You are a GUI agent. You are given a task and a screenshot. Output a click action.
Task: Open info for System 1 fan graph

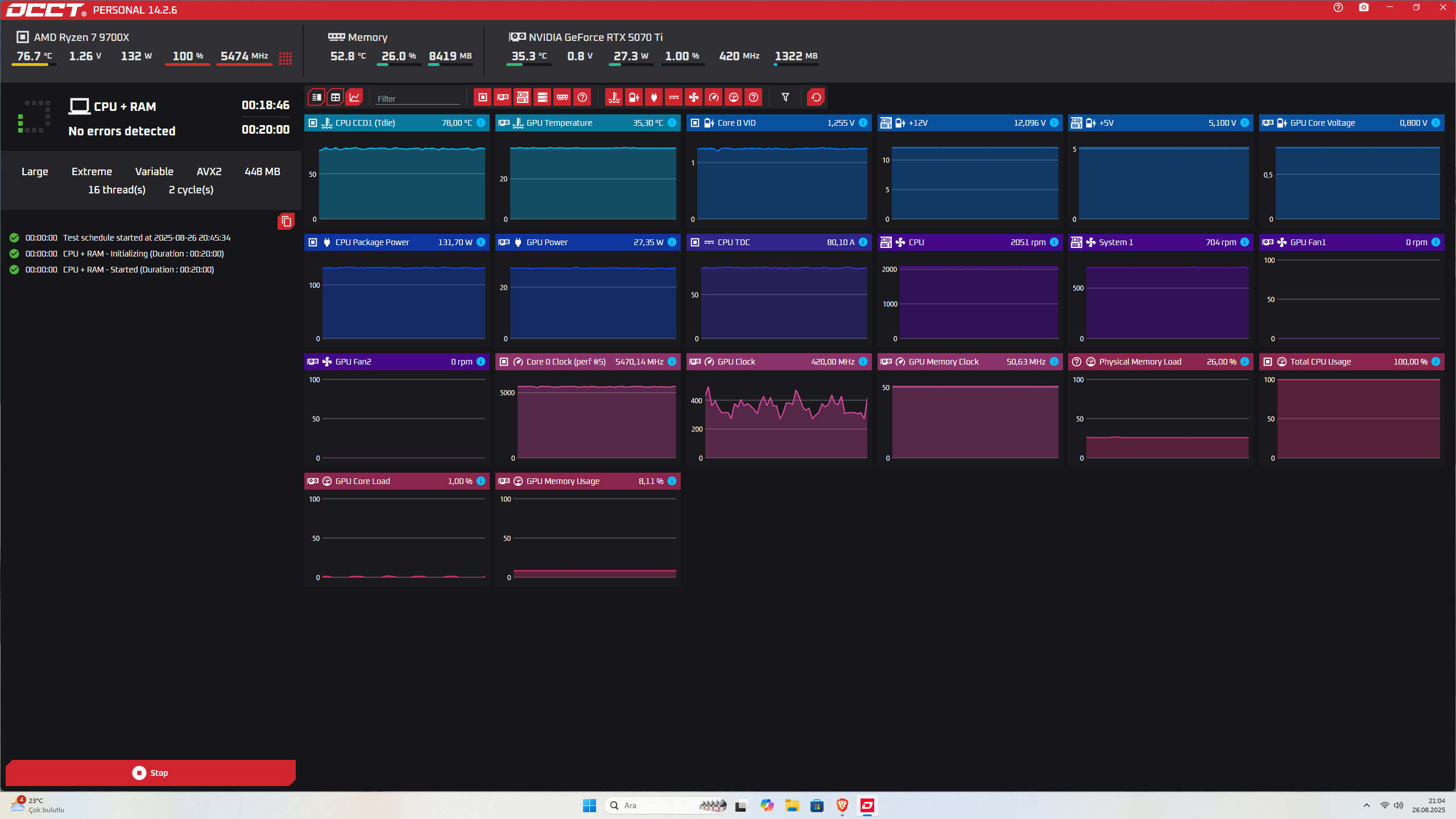coord(1245,242)
